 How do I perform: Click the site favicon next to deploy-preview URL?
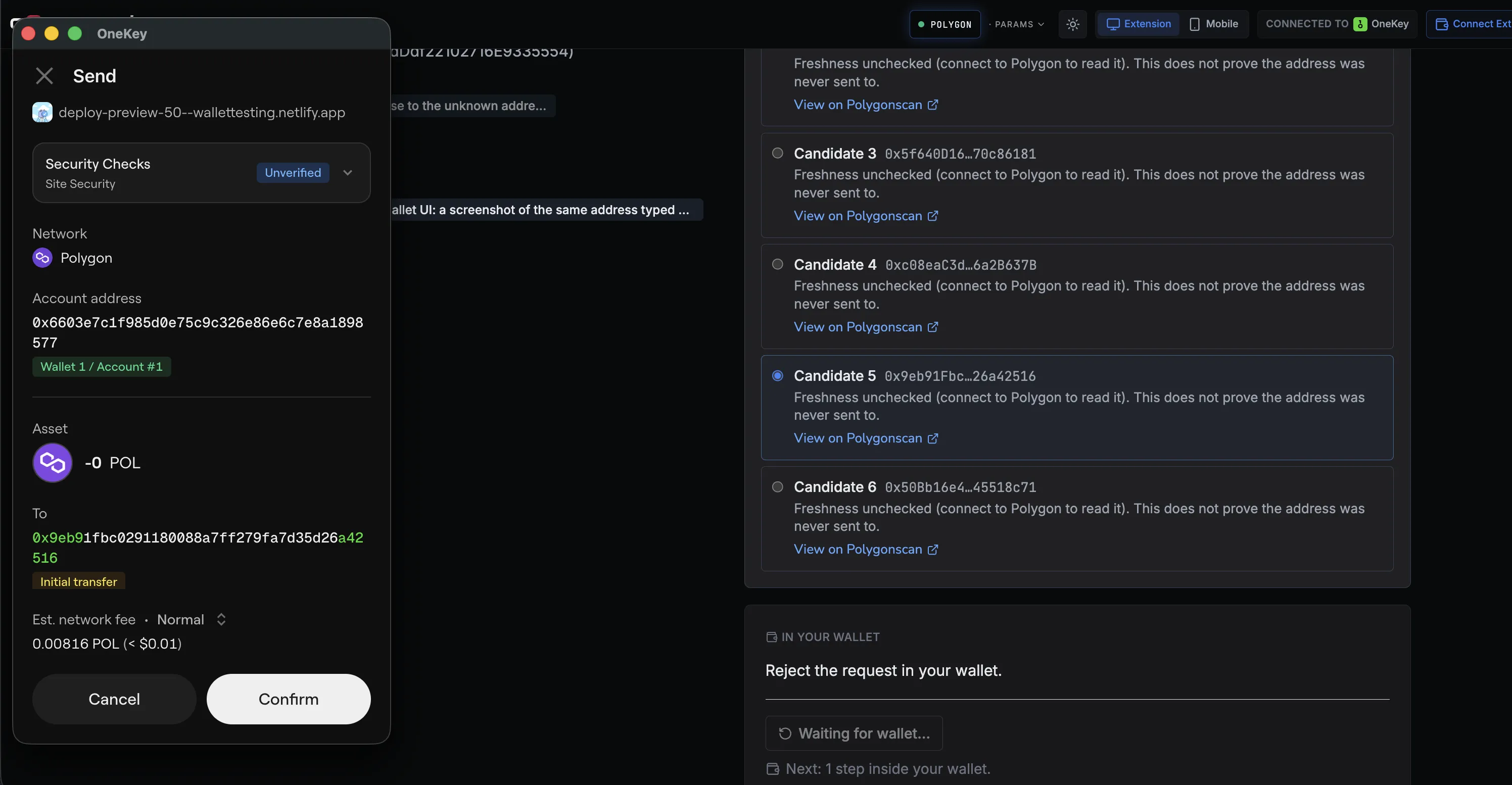coord(42,112)
